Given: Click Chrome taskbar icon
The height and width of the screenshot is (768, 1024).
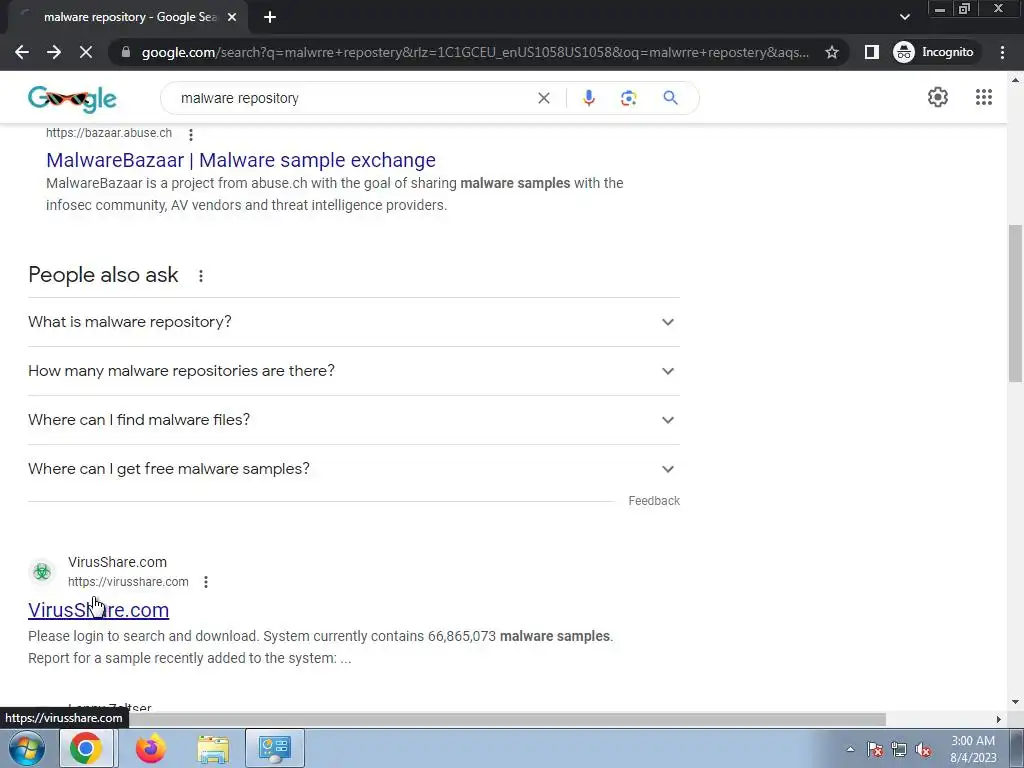Looking at the screenshot, I should [x=86, y=748].
